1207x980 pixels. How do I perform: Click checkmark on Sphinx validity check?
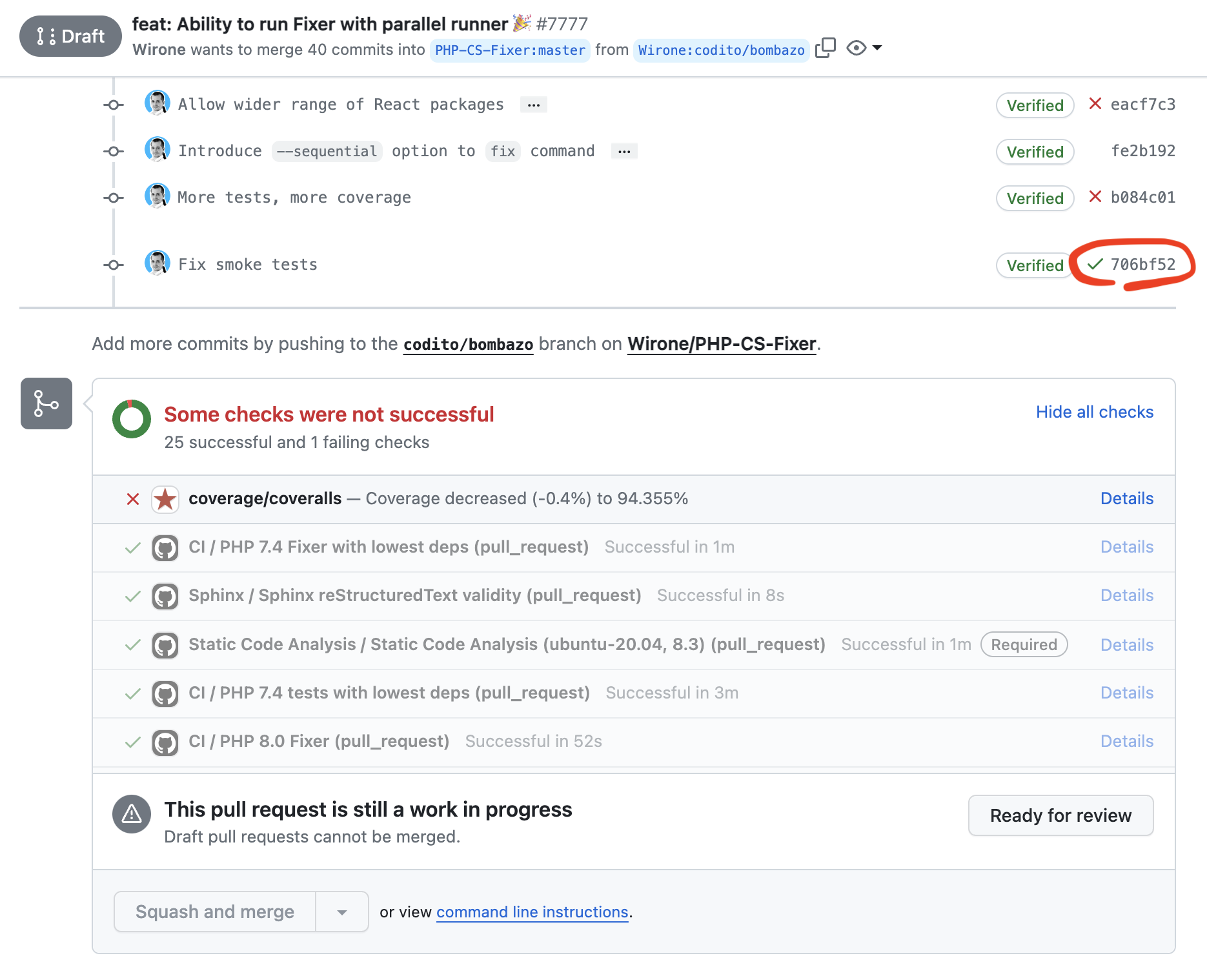point(133,597)
